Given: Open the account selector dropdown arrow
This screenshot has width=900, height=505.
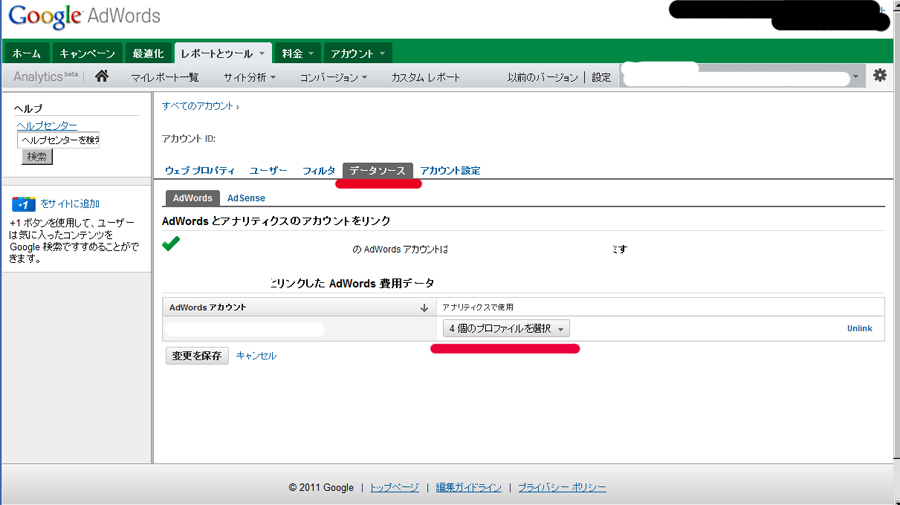Looking at the screenshot, I should click(855, 76).
